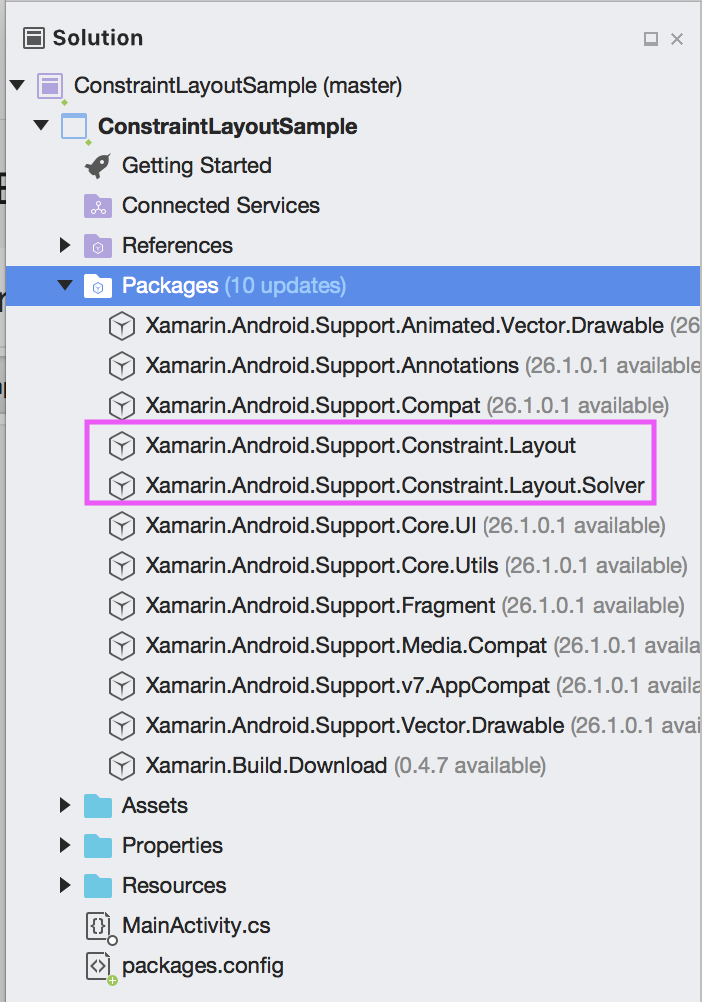The image size is (702, 1002).
Task: Collapse the ConstraintLayoutSample solution root
Action: point(17,86)
